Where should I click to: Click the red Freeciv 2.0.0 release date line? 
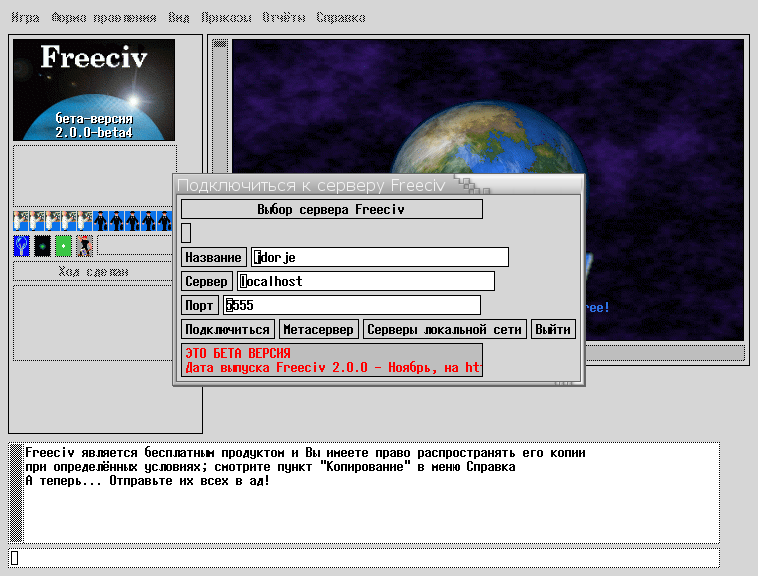pos(333,368)
